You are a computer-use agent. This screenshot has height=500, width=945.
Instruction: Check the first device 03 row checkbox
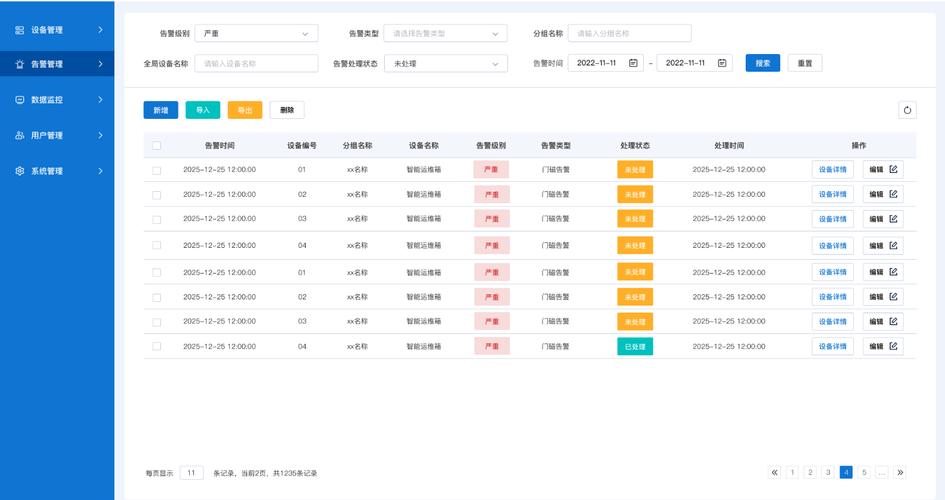(157, 220)
